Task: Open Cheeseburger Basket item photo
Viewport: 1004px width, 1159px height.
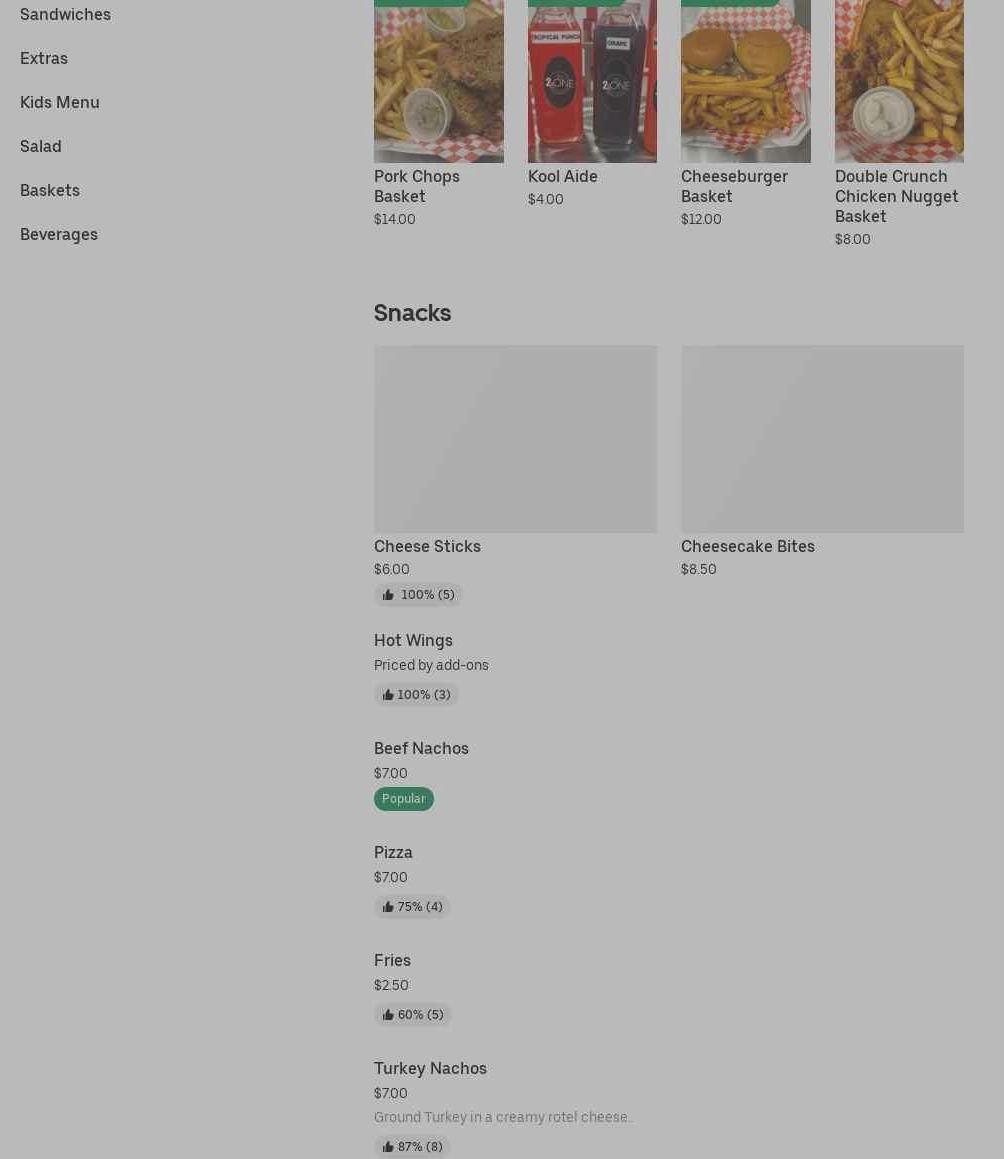Action: tap(745, 81)
